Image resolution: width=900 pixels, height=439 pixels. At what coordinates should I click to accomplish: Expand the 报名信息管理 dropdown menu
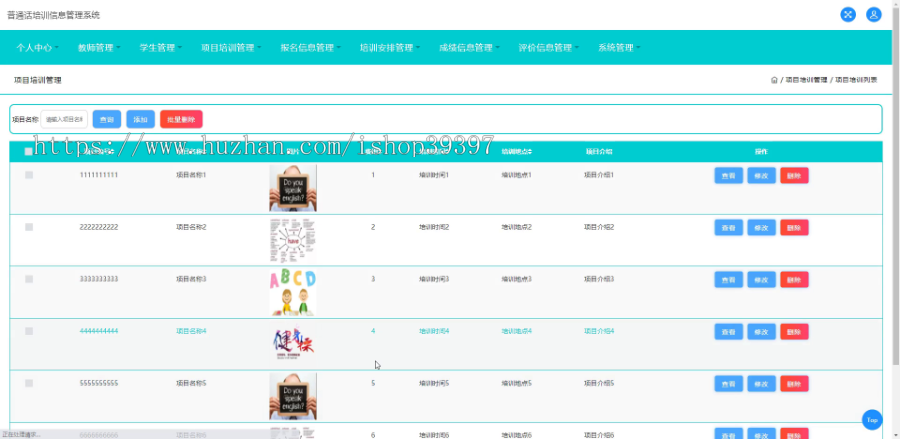point(311,48)
